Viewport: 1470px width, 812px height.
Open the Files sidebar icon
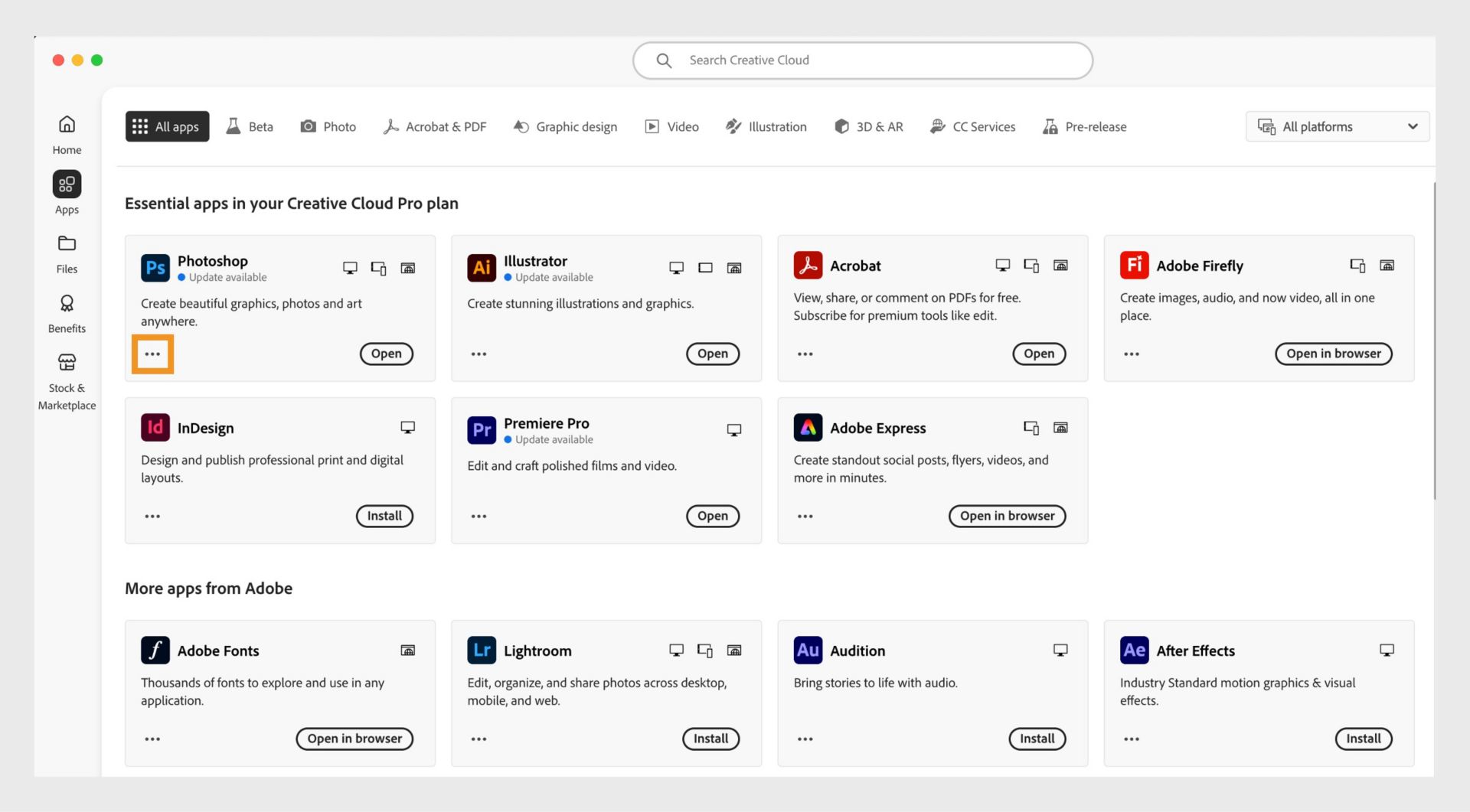coord(67,244)
